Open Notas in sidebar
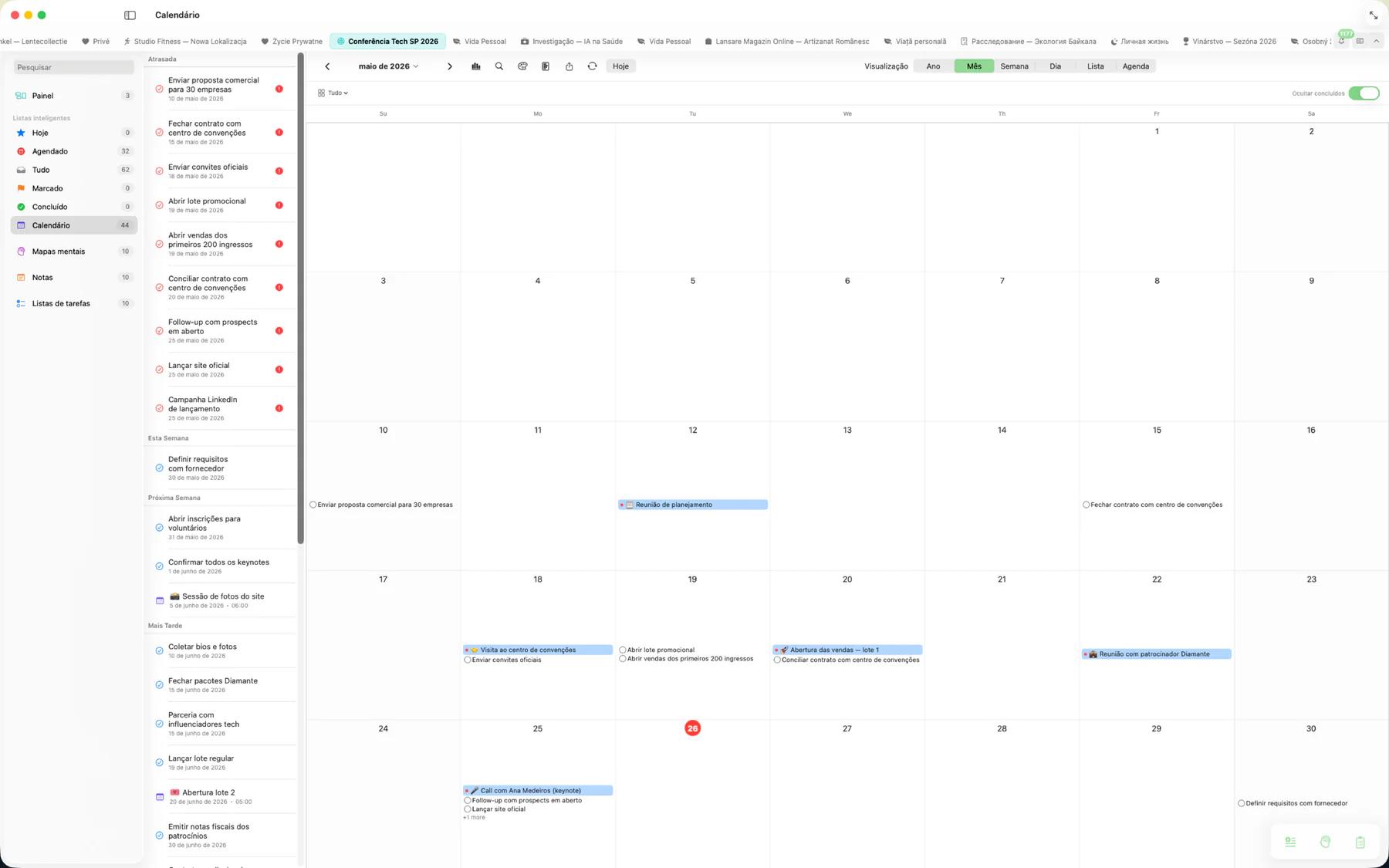The width and height of the screenshot is (1389, 868). tap(73, 278)
